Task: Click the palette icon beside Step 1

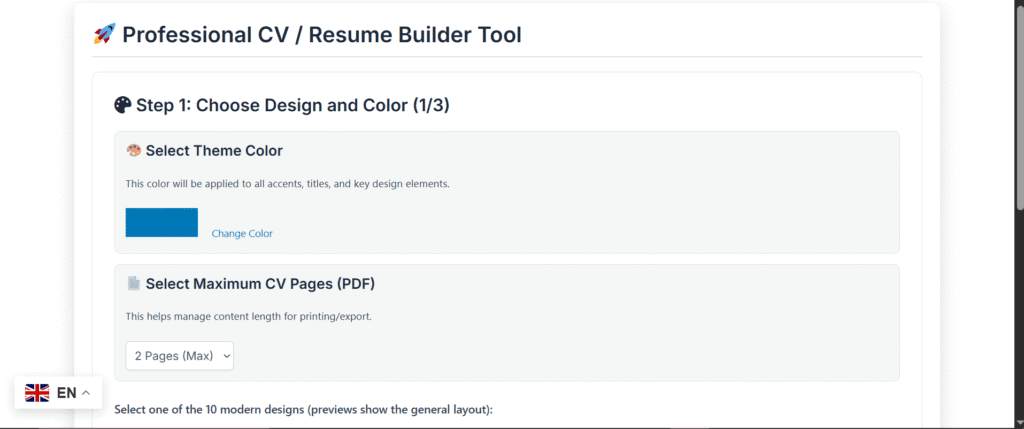Action: point(123,105)
